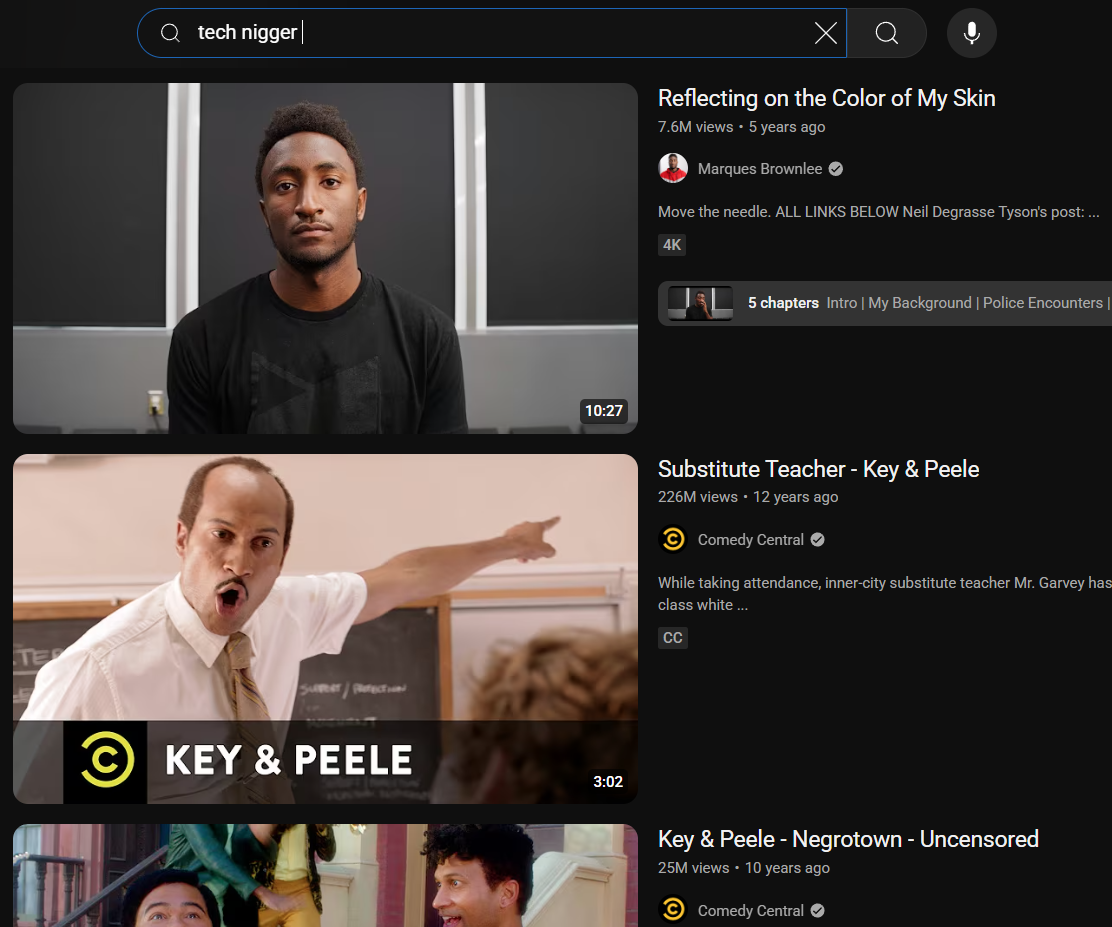Open Comedy Central channel name under Negrotown
This screenshot has width=1112, height=927.
[750, 911]
